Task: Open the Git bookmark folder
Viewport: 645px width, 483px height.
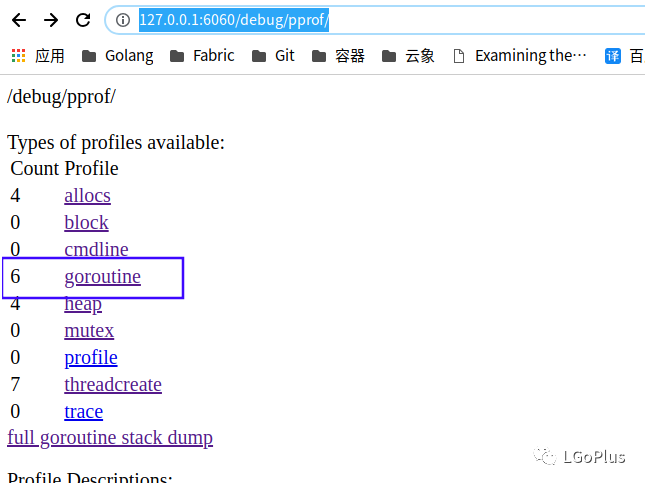Action: click(x=273, y=56)
